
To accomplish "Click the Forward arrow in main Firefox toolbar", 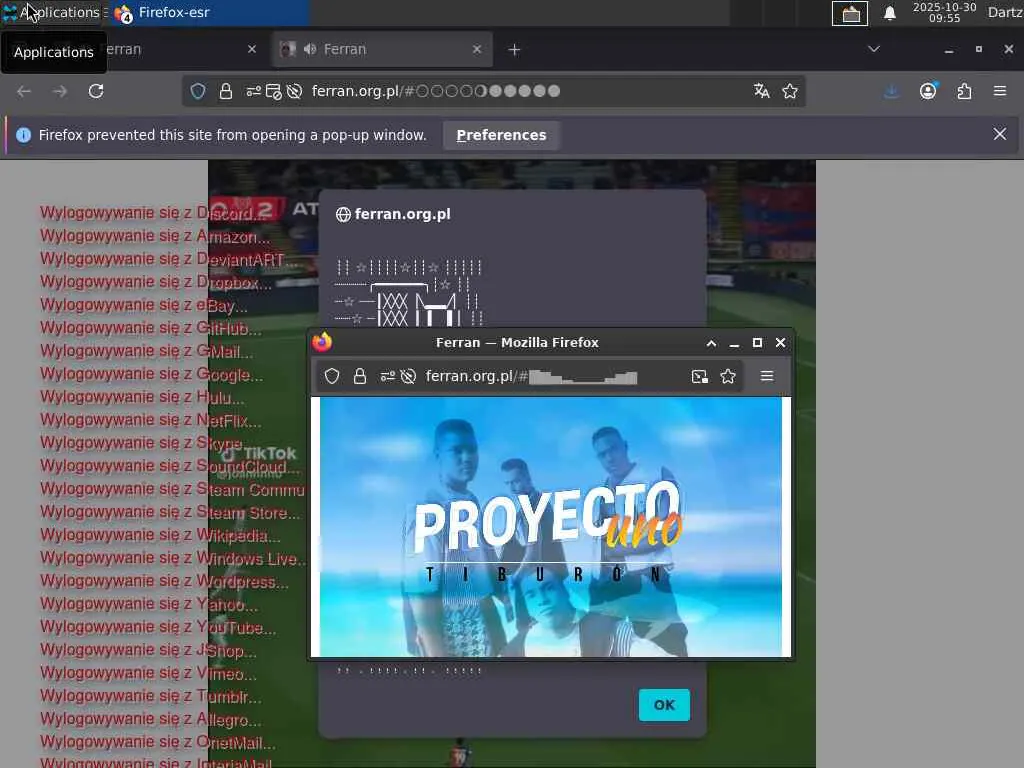I will click(x=59, y=91).
